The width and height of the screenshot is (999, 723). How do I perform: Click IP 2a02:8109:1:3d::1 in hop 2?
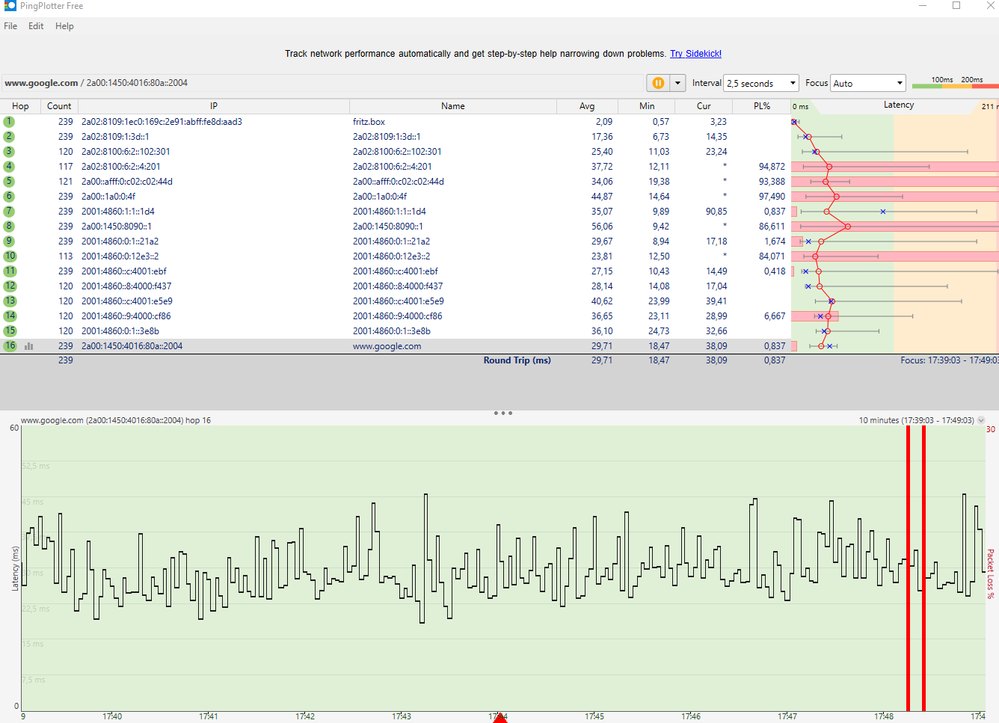(x=115, y=136)
